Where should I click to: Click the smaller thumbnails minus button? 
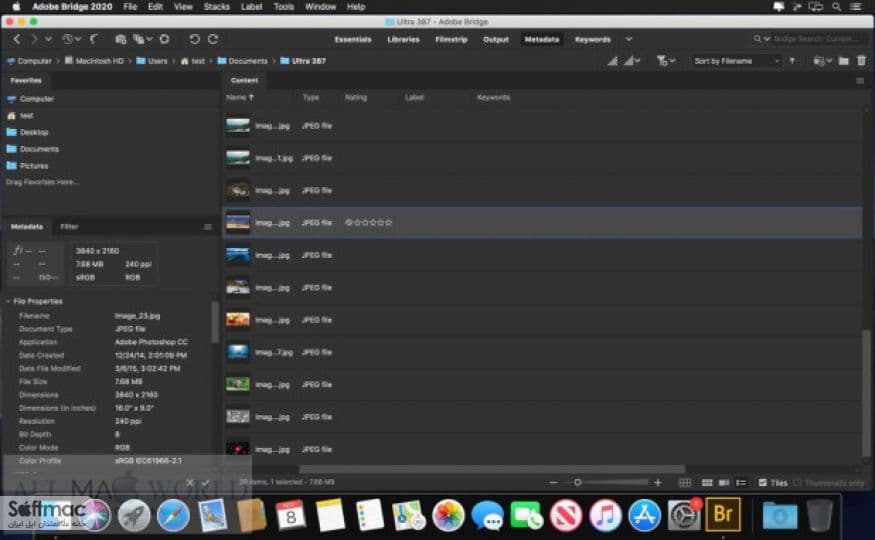(553, 483)
